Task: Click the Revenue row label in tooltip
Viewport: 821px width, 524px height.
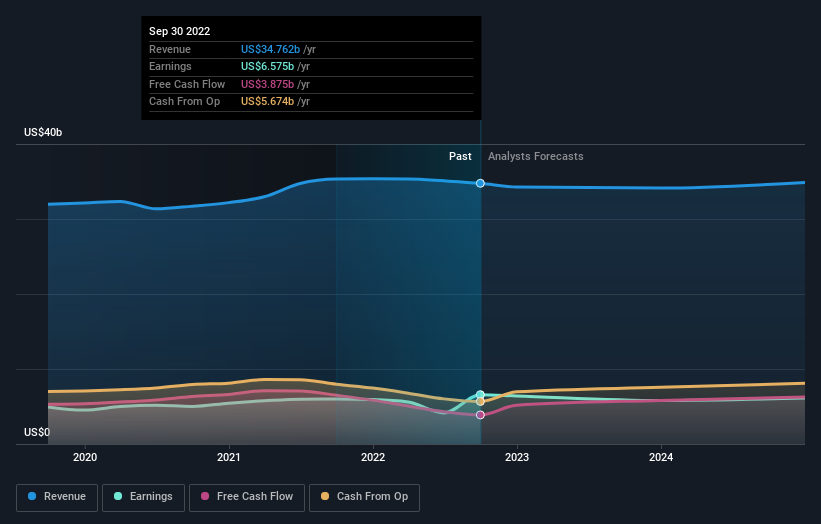Action: (170, 49)
